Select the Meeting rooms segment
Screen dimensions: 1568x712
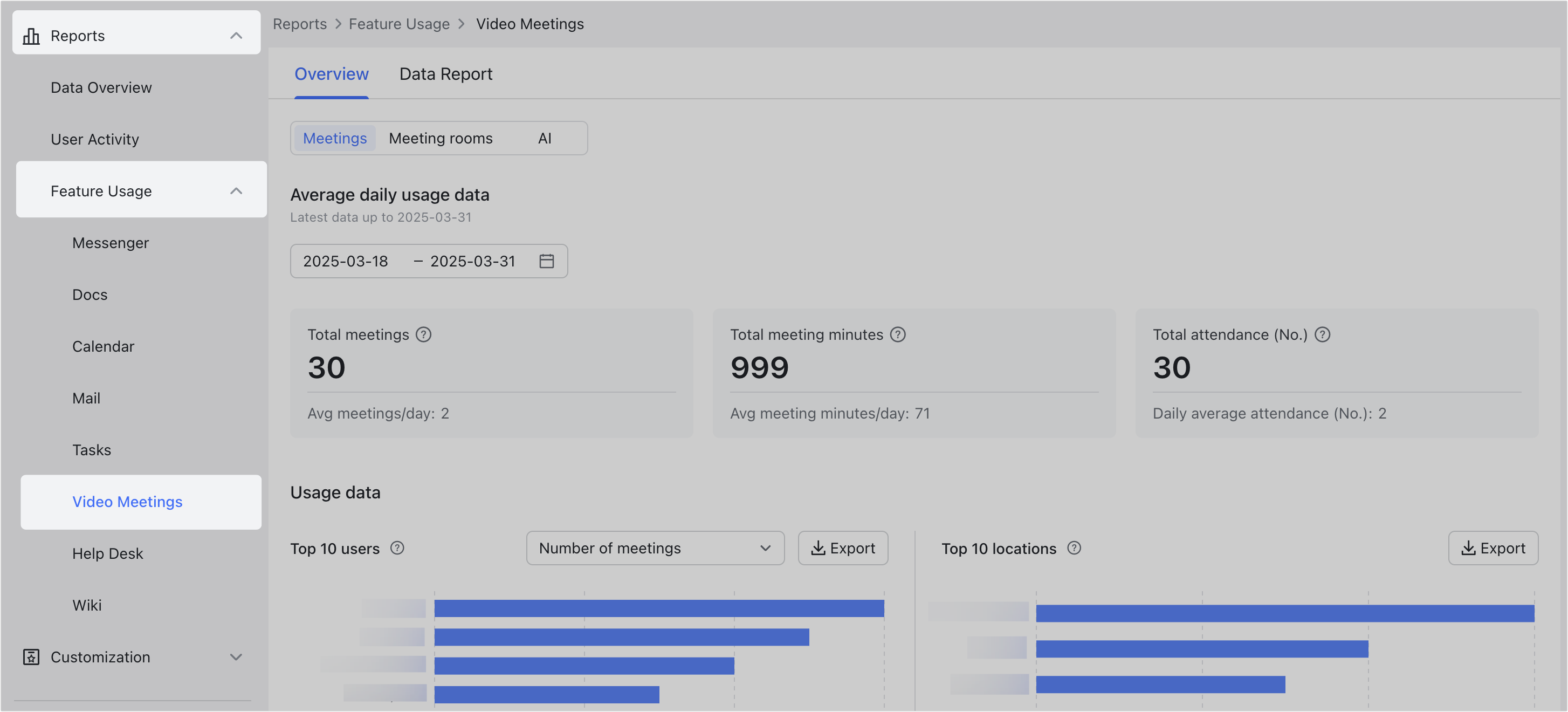coord(441,138)
